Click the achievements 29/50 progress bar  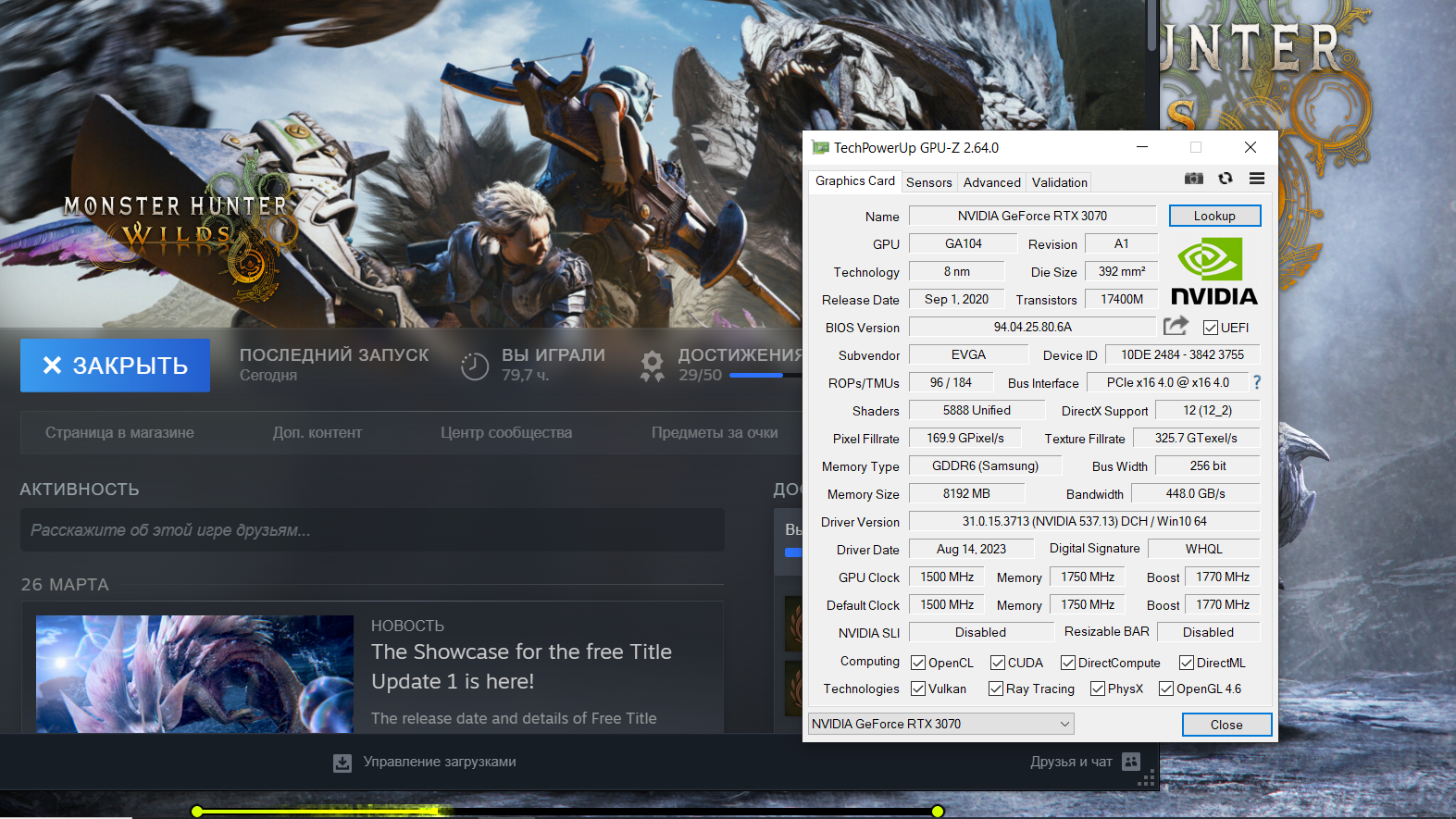click(765, 375)
